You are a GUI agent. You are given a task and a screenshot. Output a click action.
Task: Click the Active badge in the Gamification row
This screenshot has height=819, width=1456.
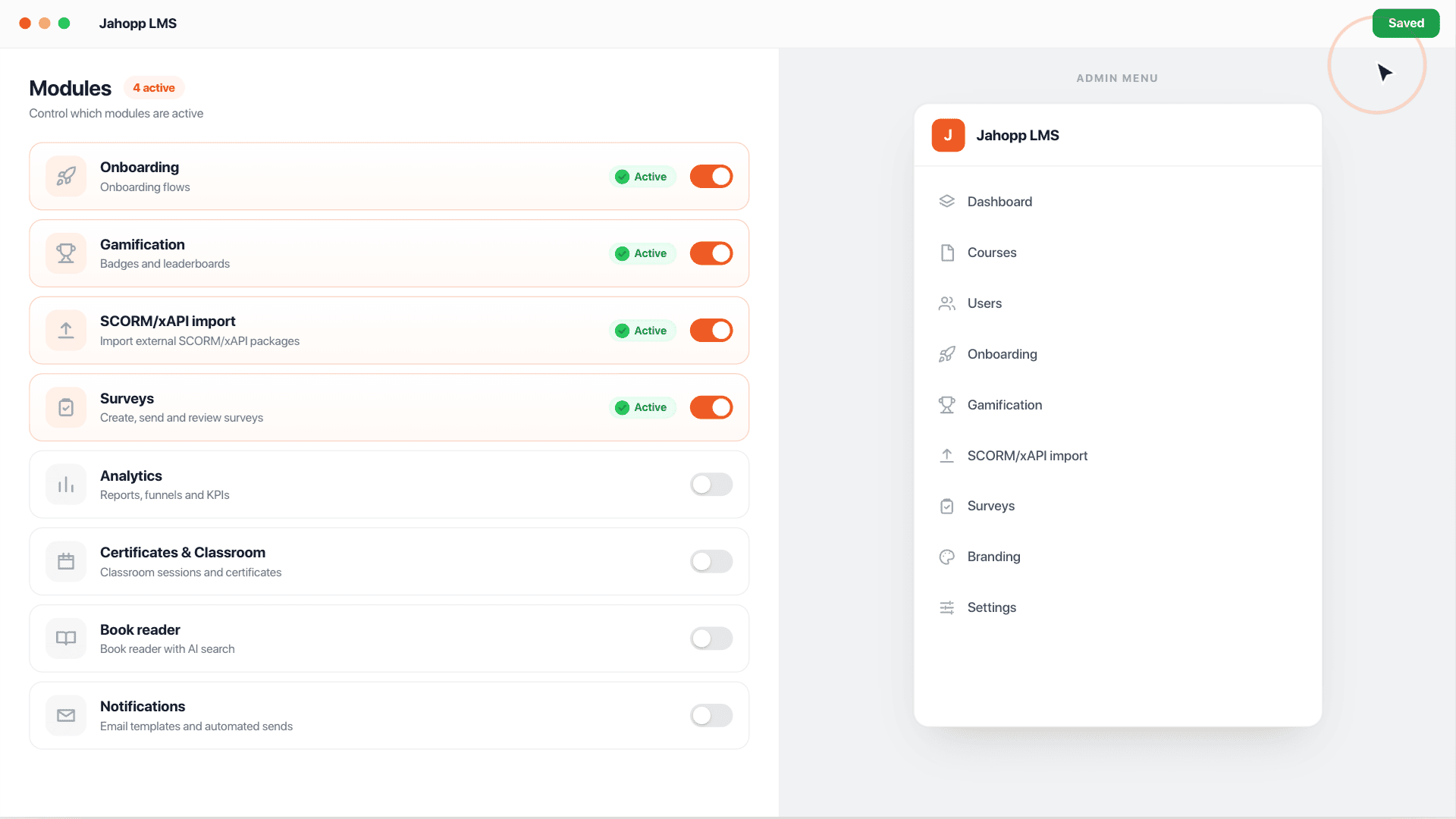coord(642,253)
